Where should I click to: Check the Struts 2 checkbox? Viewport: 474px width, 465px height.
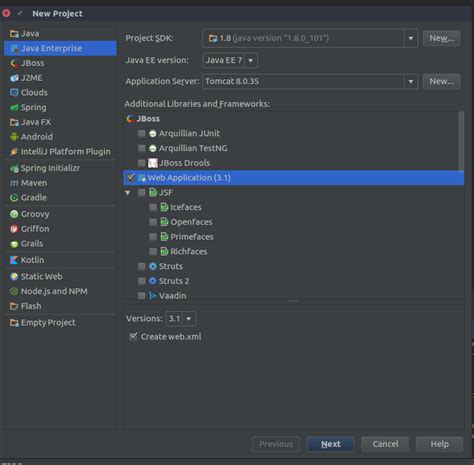click(x=142, y=281)
